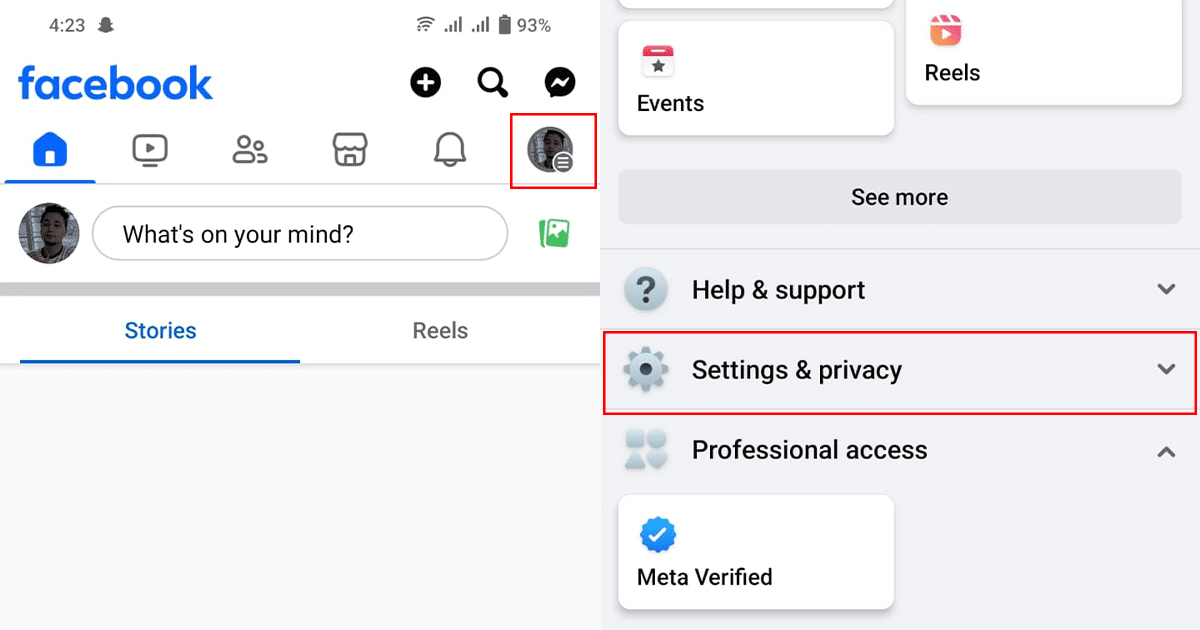Open the Marketplace storefront icon
Screen dimensions: 1200x630
(x=350, y=150)
